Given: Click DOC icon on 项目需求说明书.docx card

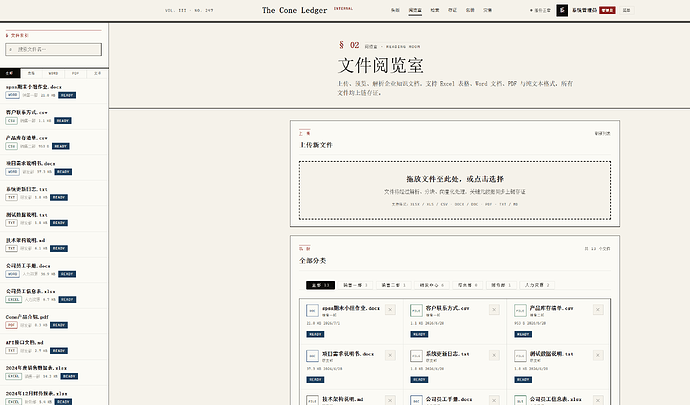Looking at the screenshot, I should pos(312,356).
